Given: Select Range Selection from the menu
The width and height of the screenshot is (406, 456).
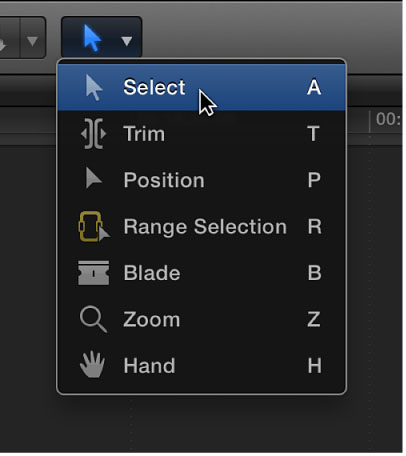Looking at the screenshot, I should click(205, 227).
